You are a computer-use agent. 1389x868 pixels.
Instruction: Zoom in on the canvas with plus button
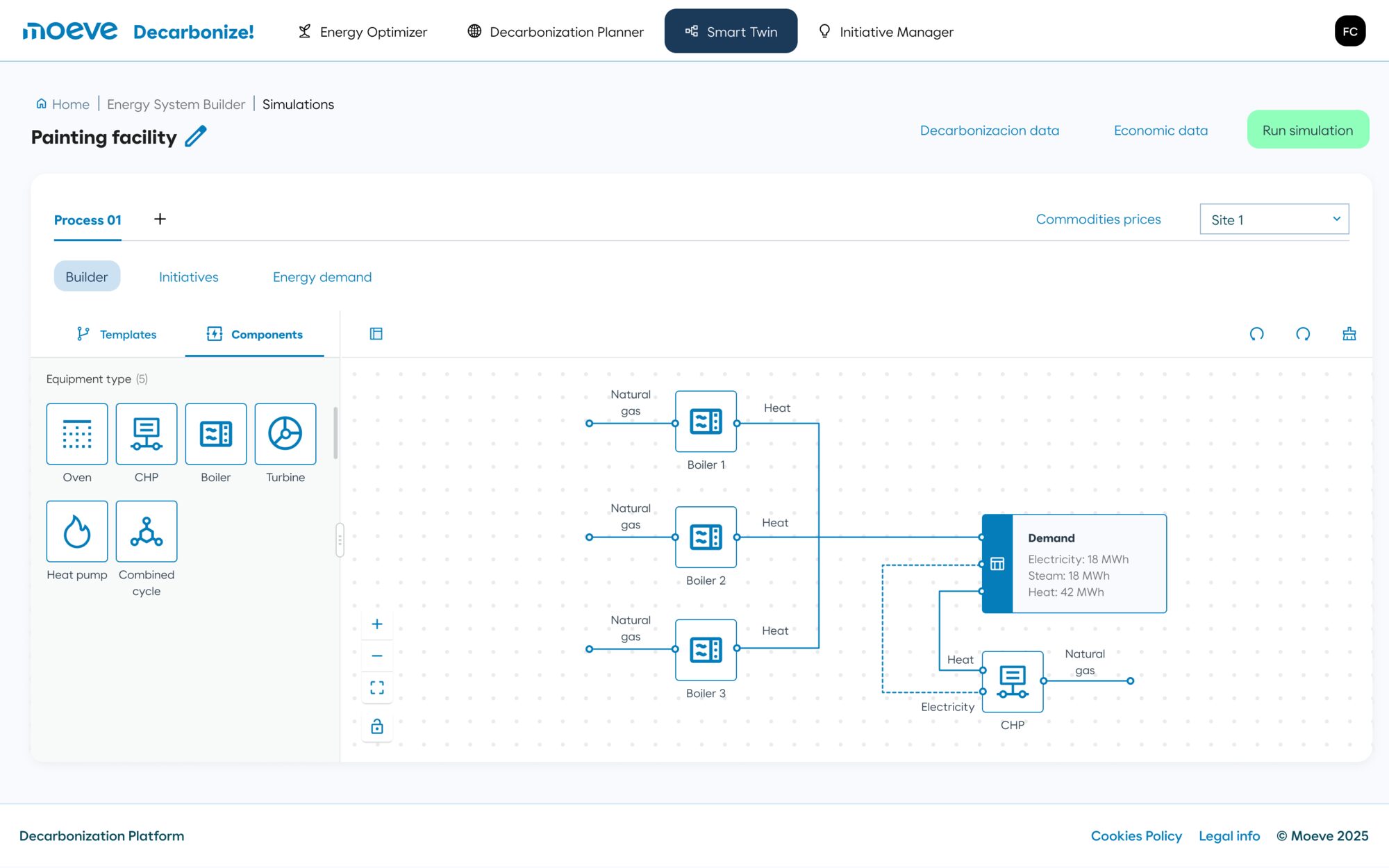(x=377, y=624)
